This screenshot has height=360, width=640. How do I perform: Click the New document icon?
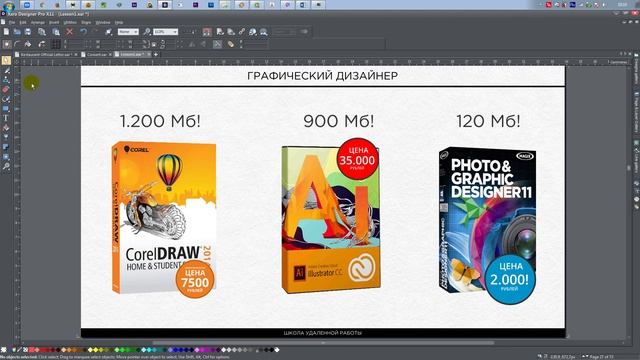(x=6, y=31)
